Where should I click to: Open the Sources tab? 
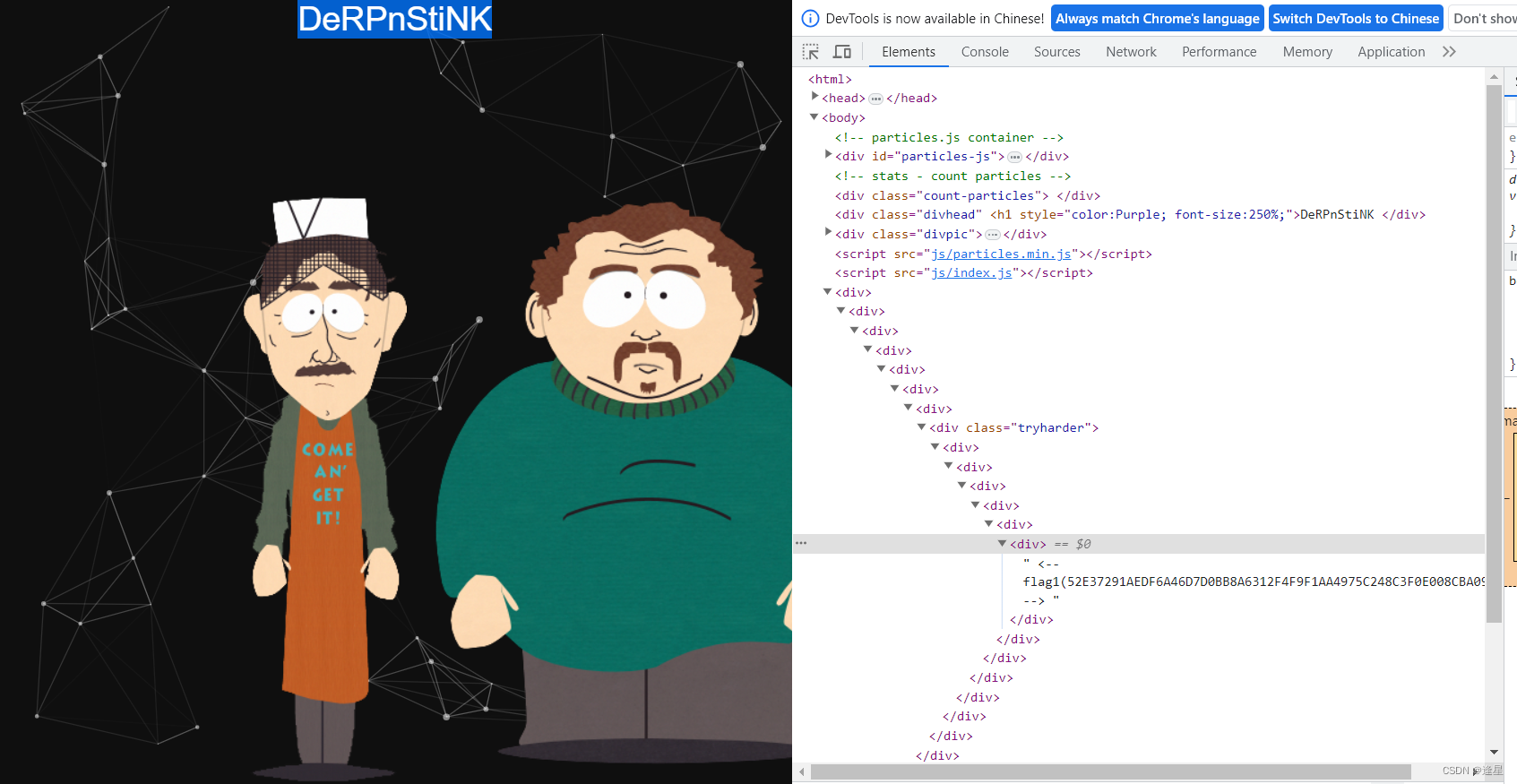(x=1057, y=52)
